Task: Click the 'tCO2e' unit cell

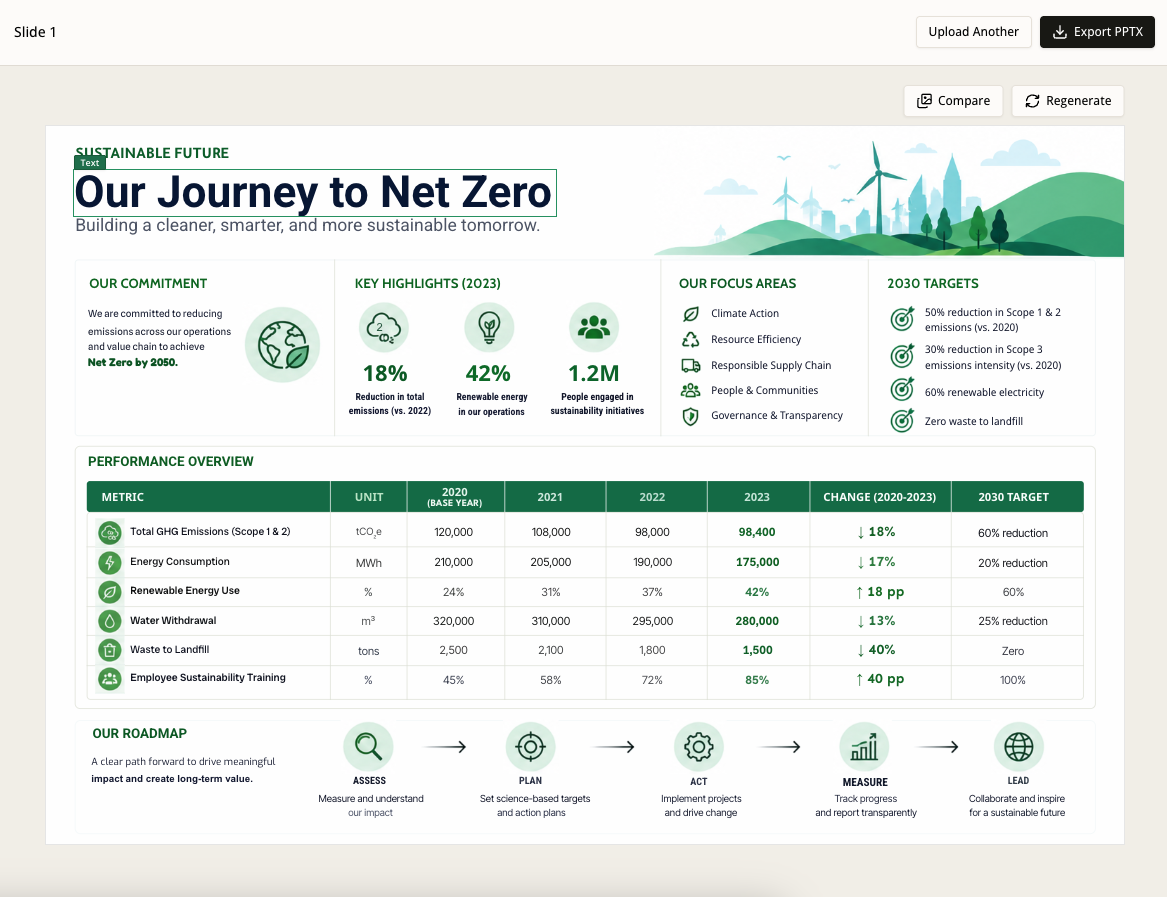Action: point(368,532)
